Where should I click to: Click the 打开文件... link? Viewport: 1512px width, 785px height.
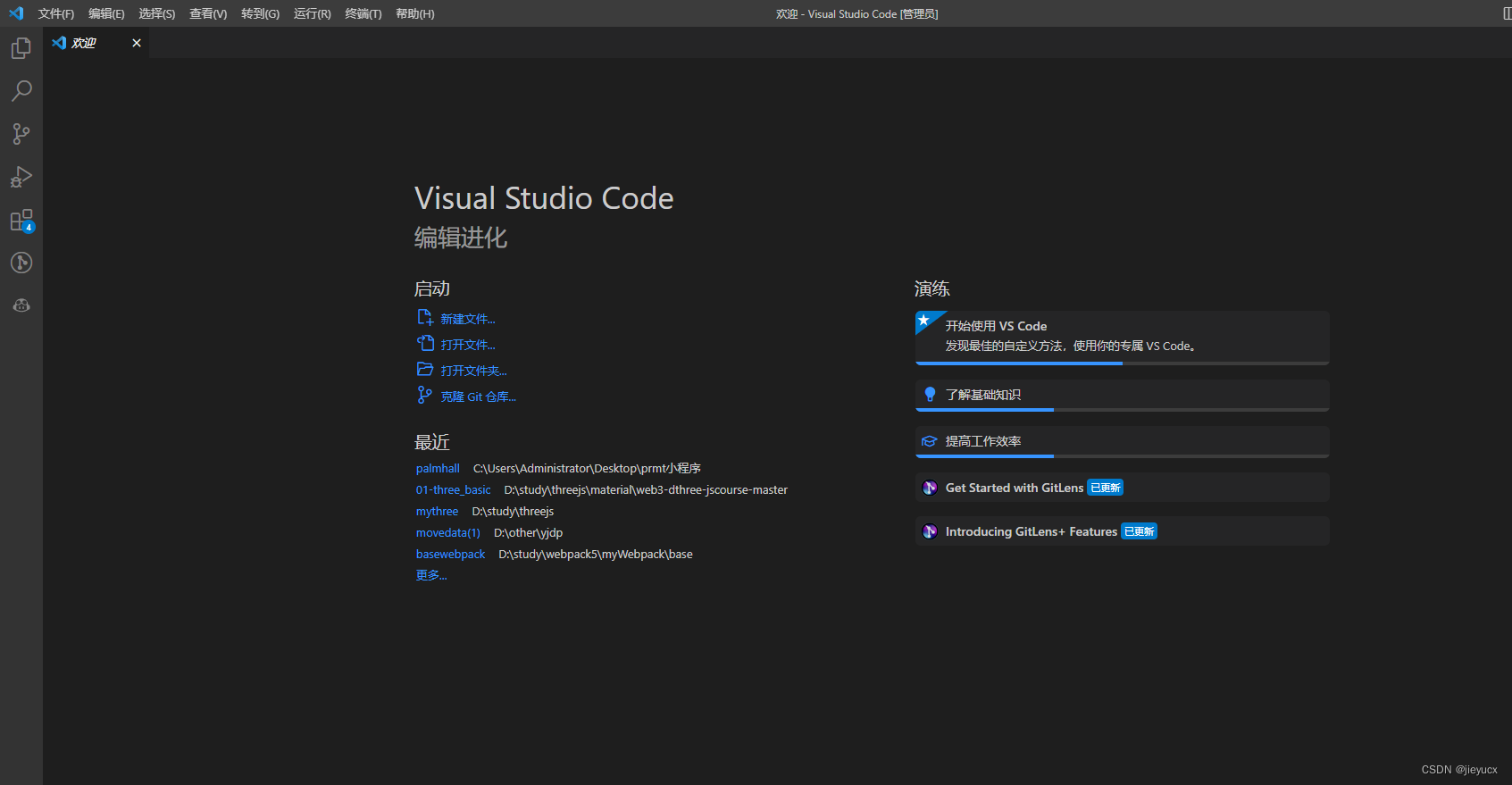pyautogui.click(x=468, y=345)
